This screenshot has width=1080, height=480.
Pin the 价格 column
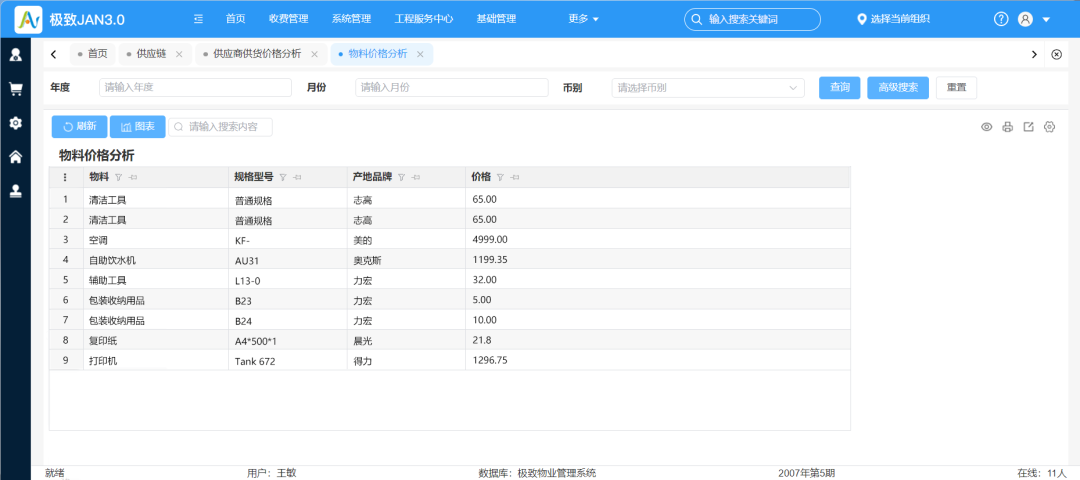515,178
